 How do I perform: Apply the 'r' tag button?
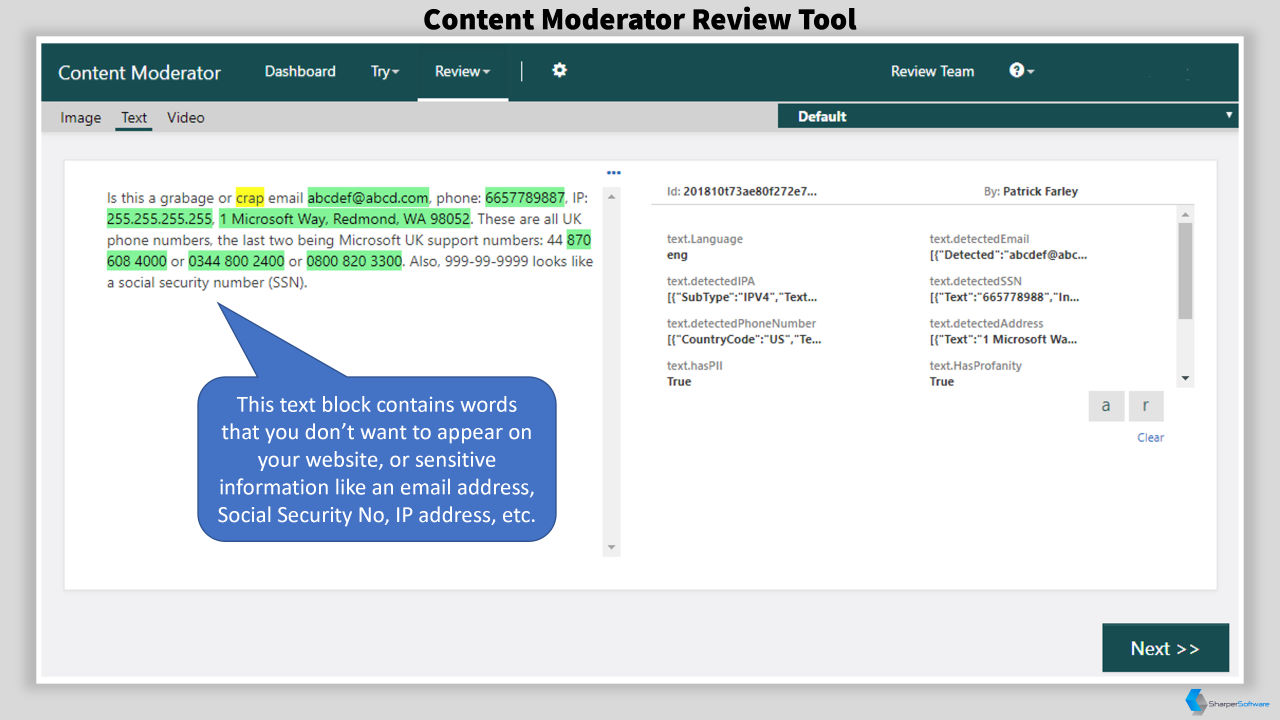tap(1146, 405)
